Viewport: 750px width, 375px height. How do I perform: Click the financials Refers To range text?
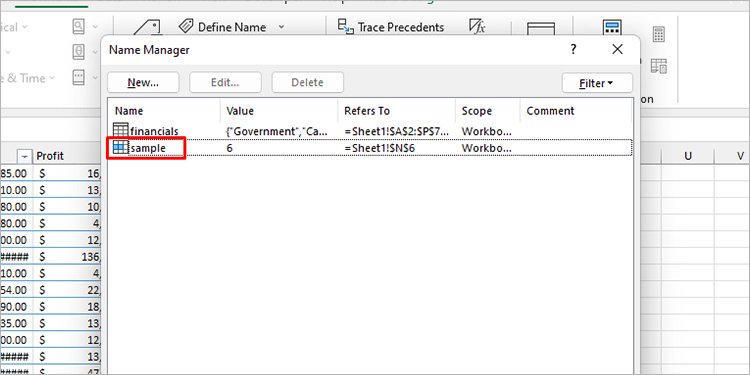pos(397,131)
